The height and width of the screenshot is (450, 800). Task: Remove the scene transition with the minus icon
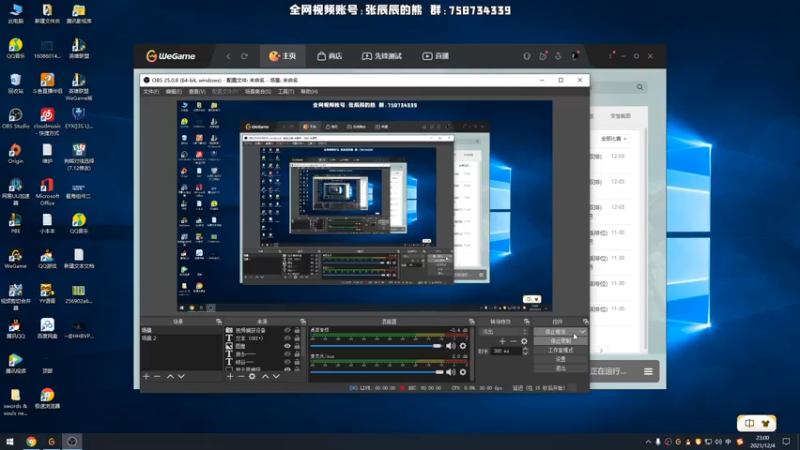point(513,341)
